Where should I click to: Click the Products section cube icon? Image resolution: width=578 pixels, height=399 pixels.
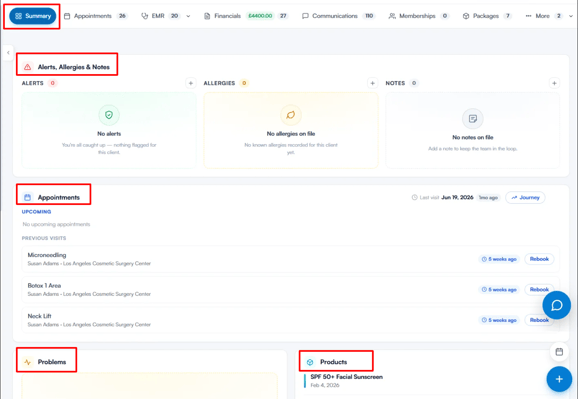pos(310,362)
